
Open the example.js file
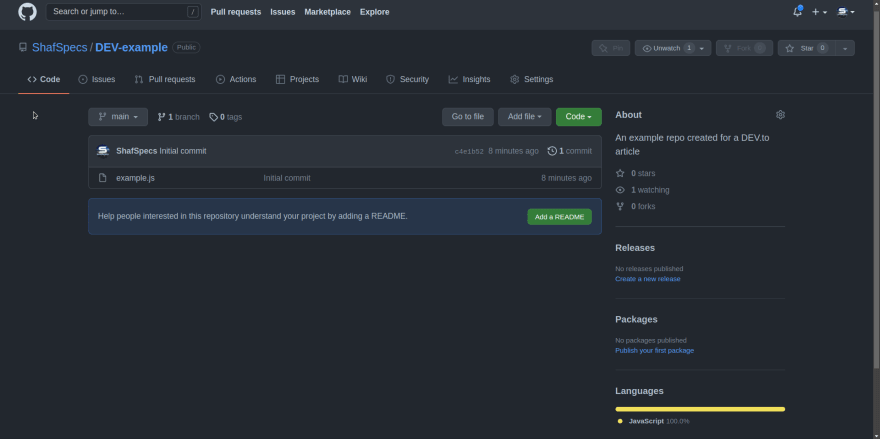(x=135, y=178)
